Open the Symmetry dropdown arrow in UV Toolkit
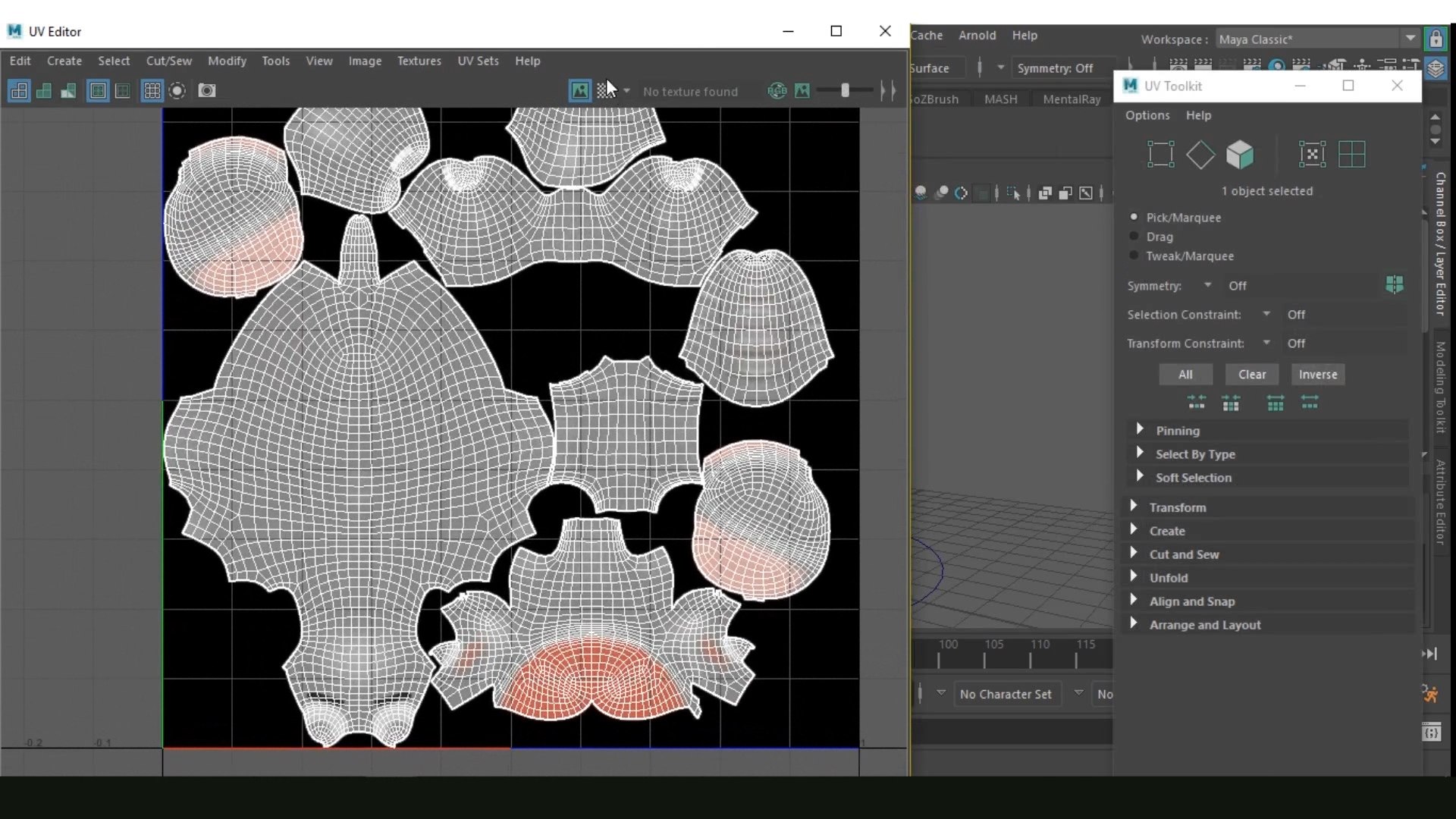 (x=1208, y=285)
